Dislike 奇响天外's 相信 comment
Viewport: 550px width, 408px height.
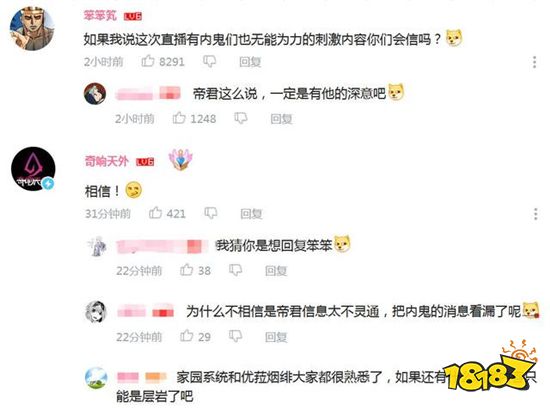pos(210,213)
